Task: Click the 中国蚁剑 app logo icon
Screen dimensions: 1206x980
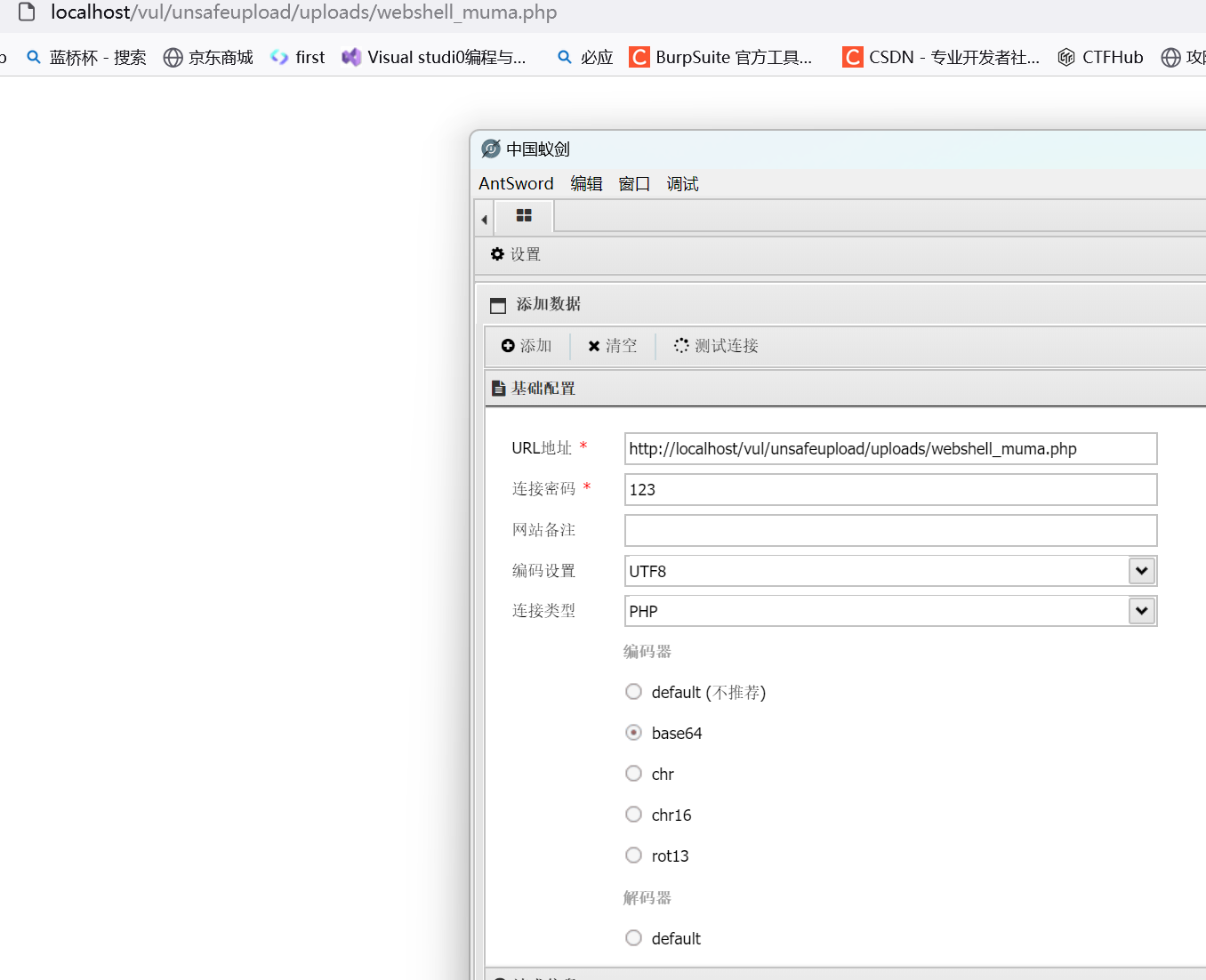Action: coord(491,149)
